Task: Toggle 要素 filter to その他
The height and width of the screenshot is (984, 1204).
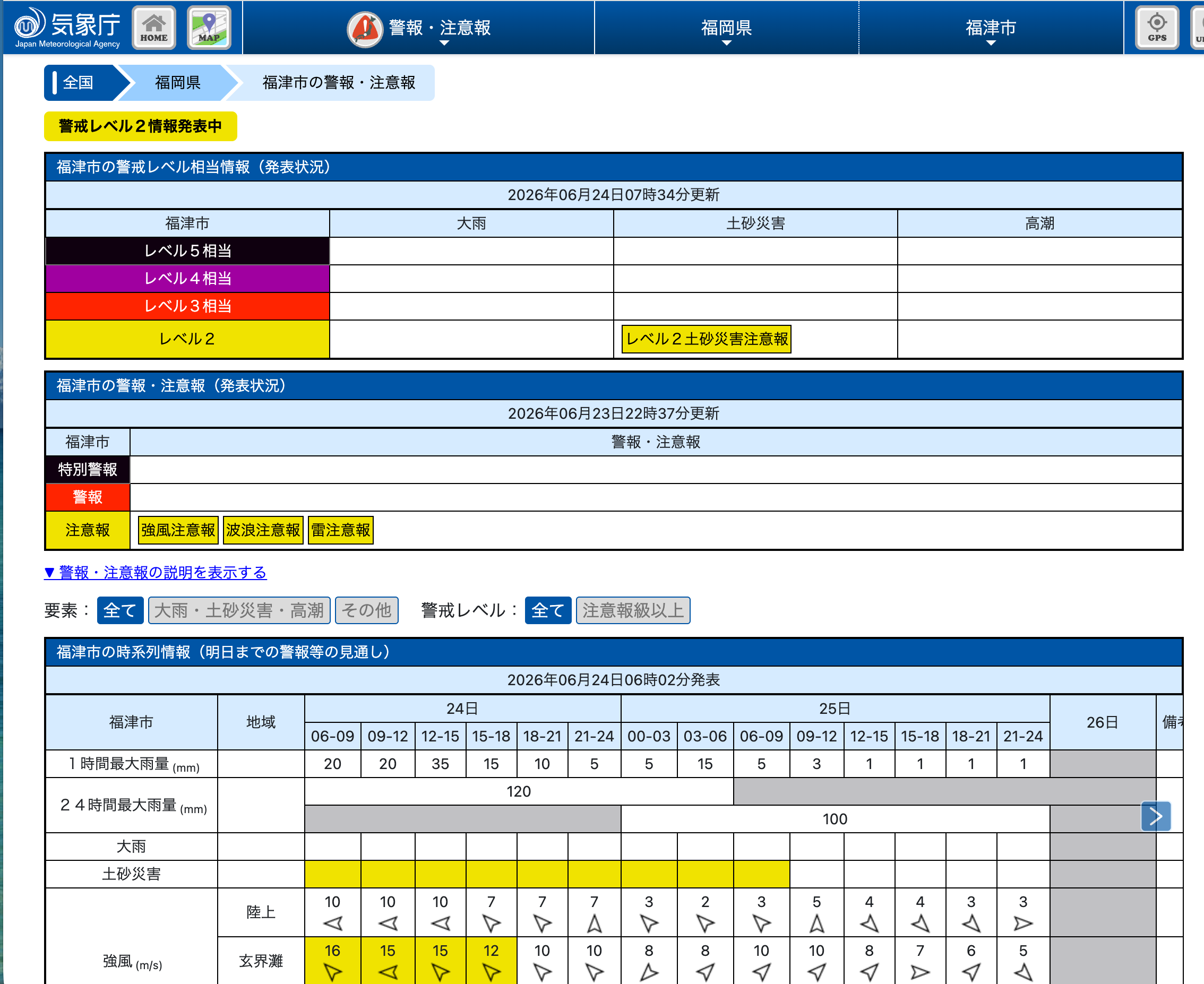Action: (x=367, y=610)
